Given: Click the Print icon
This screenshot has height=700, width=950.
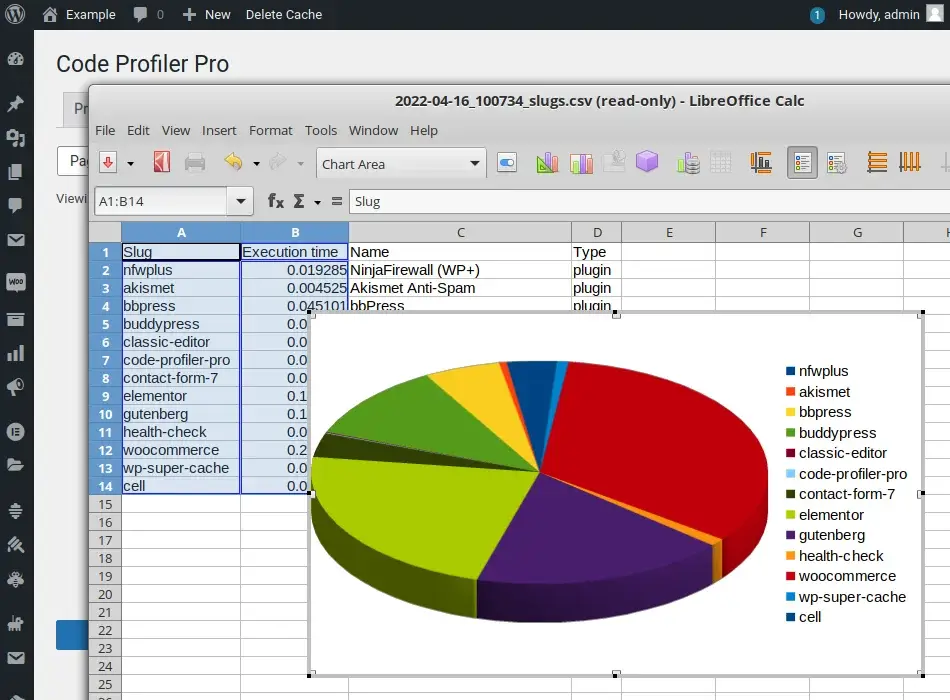Looking at the screenshot, I should pos(194,163).
